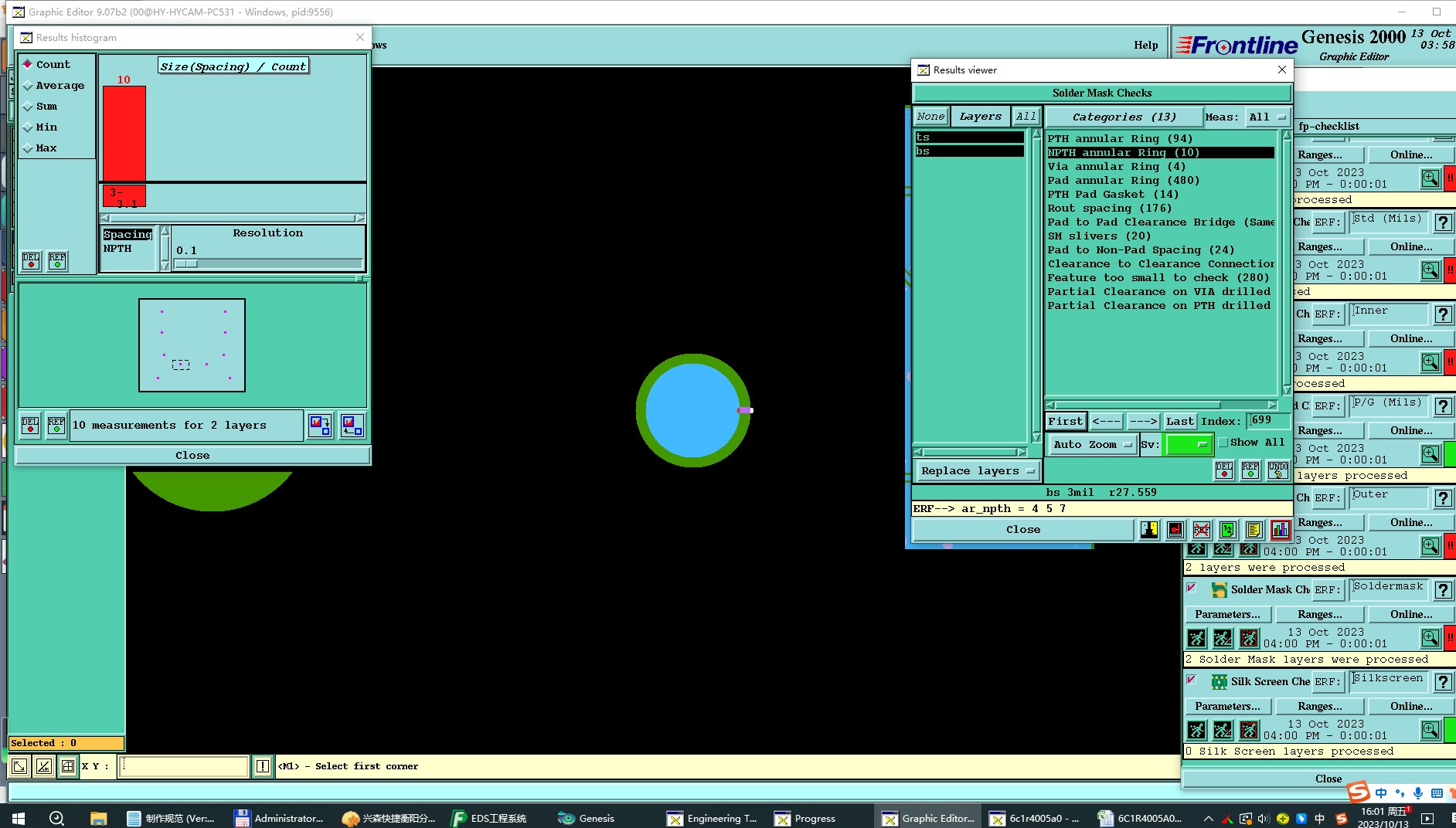Click Categories (13) header button

click(1124, 117)
